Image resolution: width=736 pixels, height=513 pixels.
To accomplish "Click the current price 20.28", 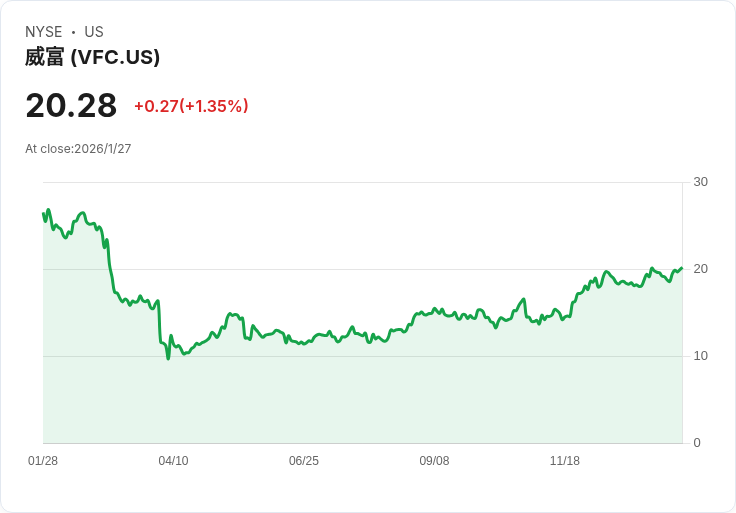I will pyautogui.click(x=71, y=105).
